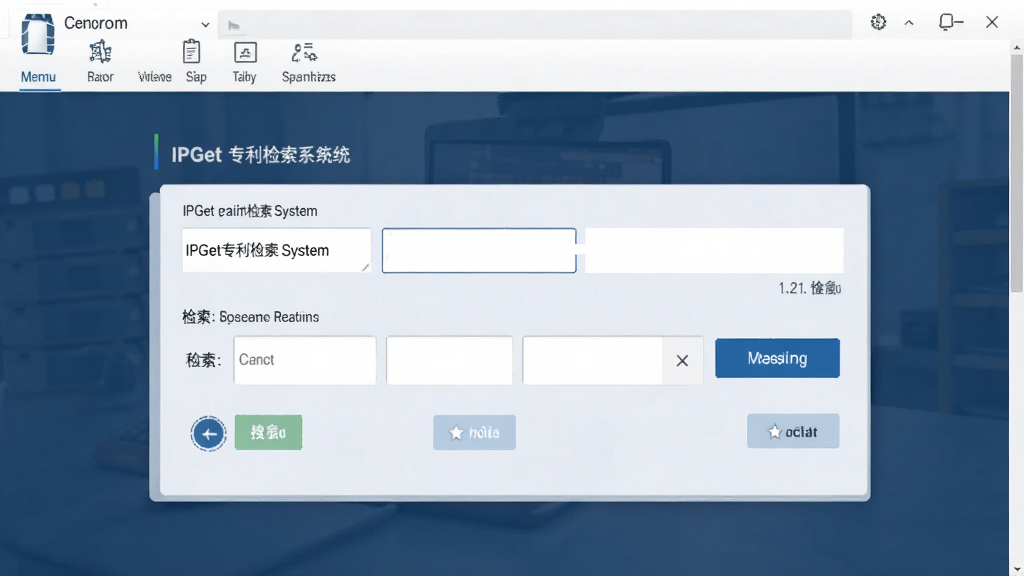Click the settings gear icon
The height and width of the screenshot is (576, 1024).
tap(878, 22)
